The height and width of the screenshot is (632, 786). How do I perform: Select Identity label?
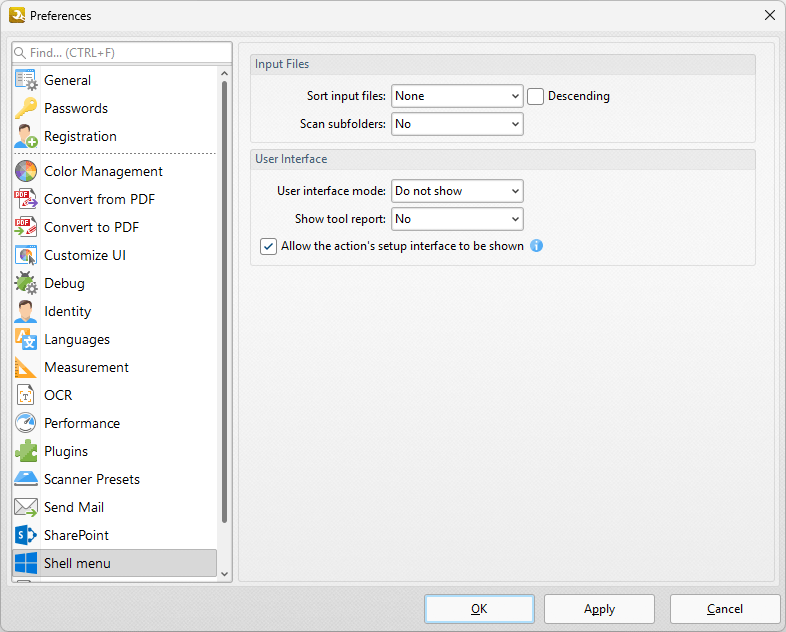pos(68,312)
